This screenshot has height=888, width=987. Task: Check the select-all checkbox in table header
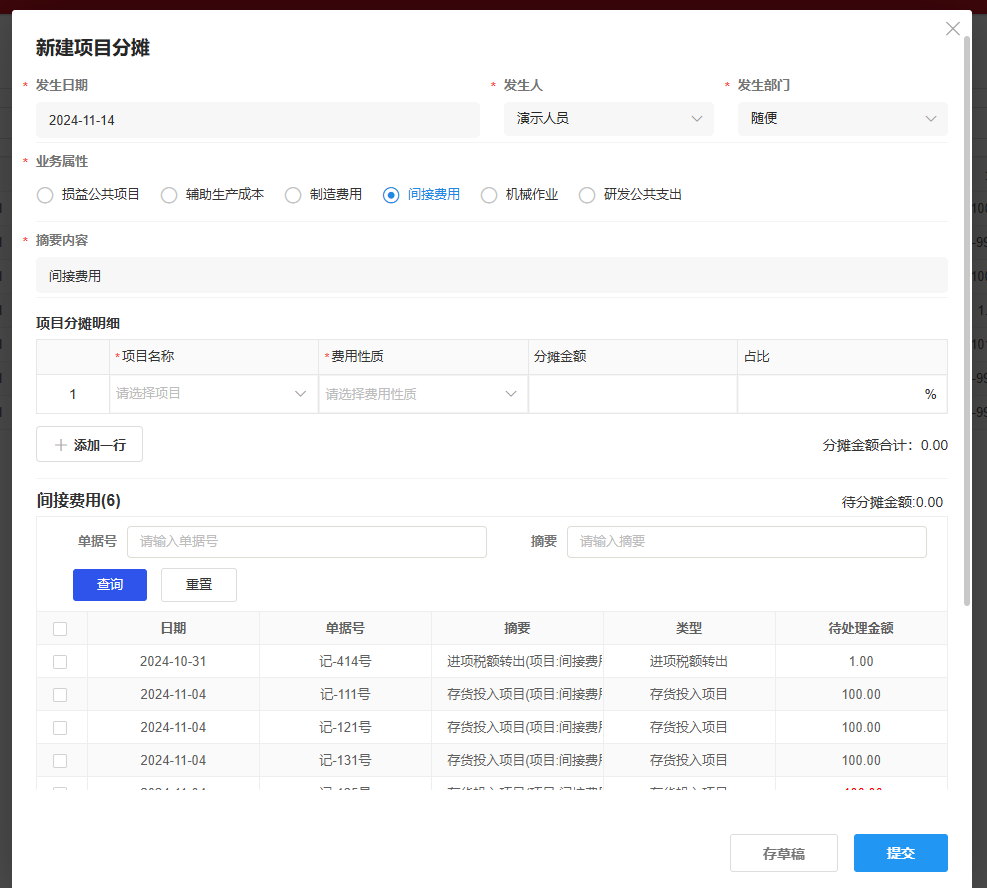click(60, 628)
